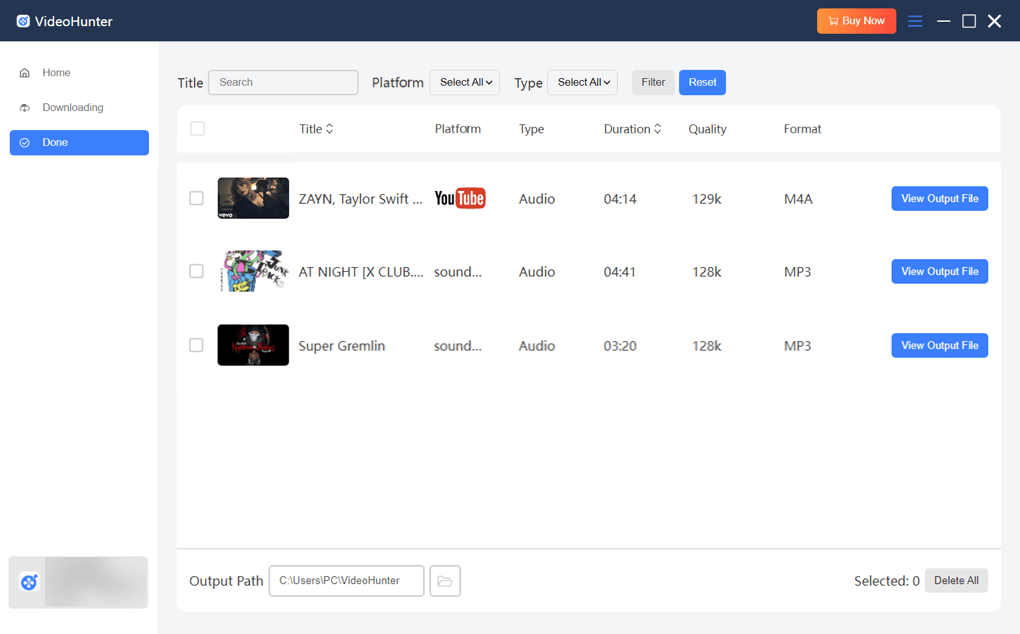Select the Super Gremlin row checkbox
Viewport: 1020px width, 634px height.
[x=197, y=345]
